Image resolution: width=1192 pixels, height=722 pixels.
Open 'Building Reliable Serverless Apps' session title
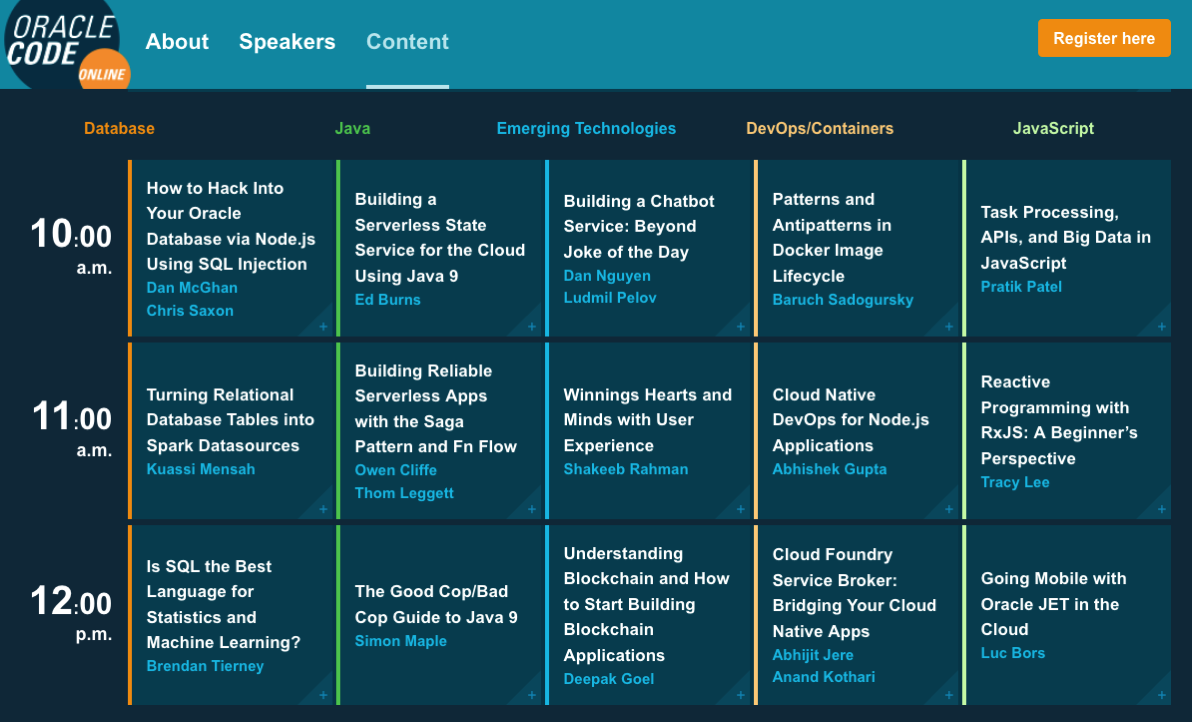(x=436, y=408)
